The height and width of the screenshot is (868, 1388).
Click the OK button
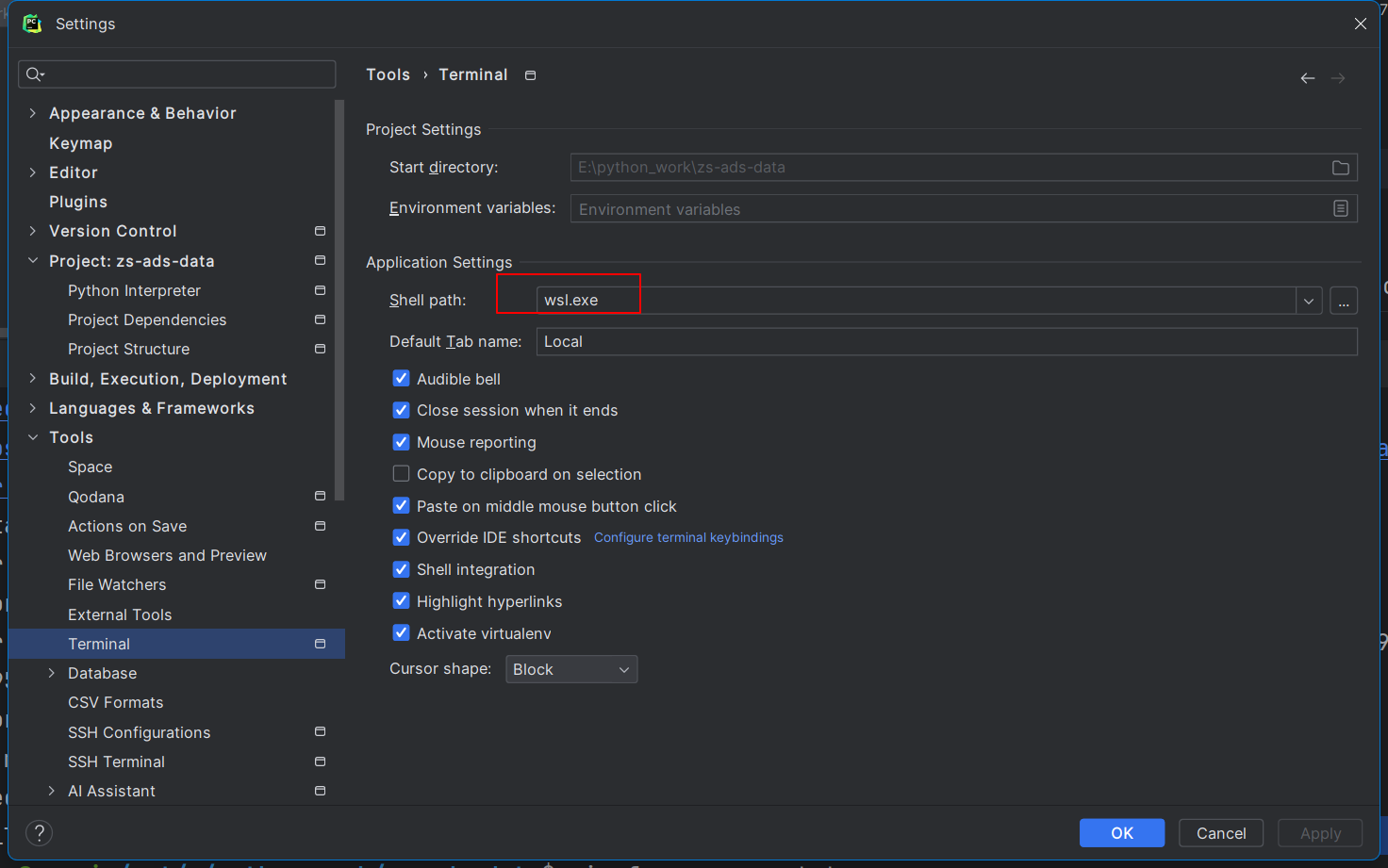coord(1122,832)
